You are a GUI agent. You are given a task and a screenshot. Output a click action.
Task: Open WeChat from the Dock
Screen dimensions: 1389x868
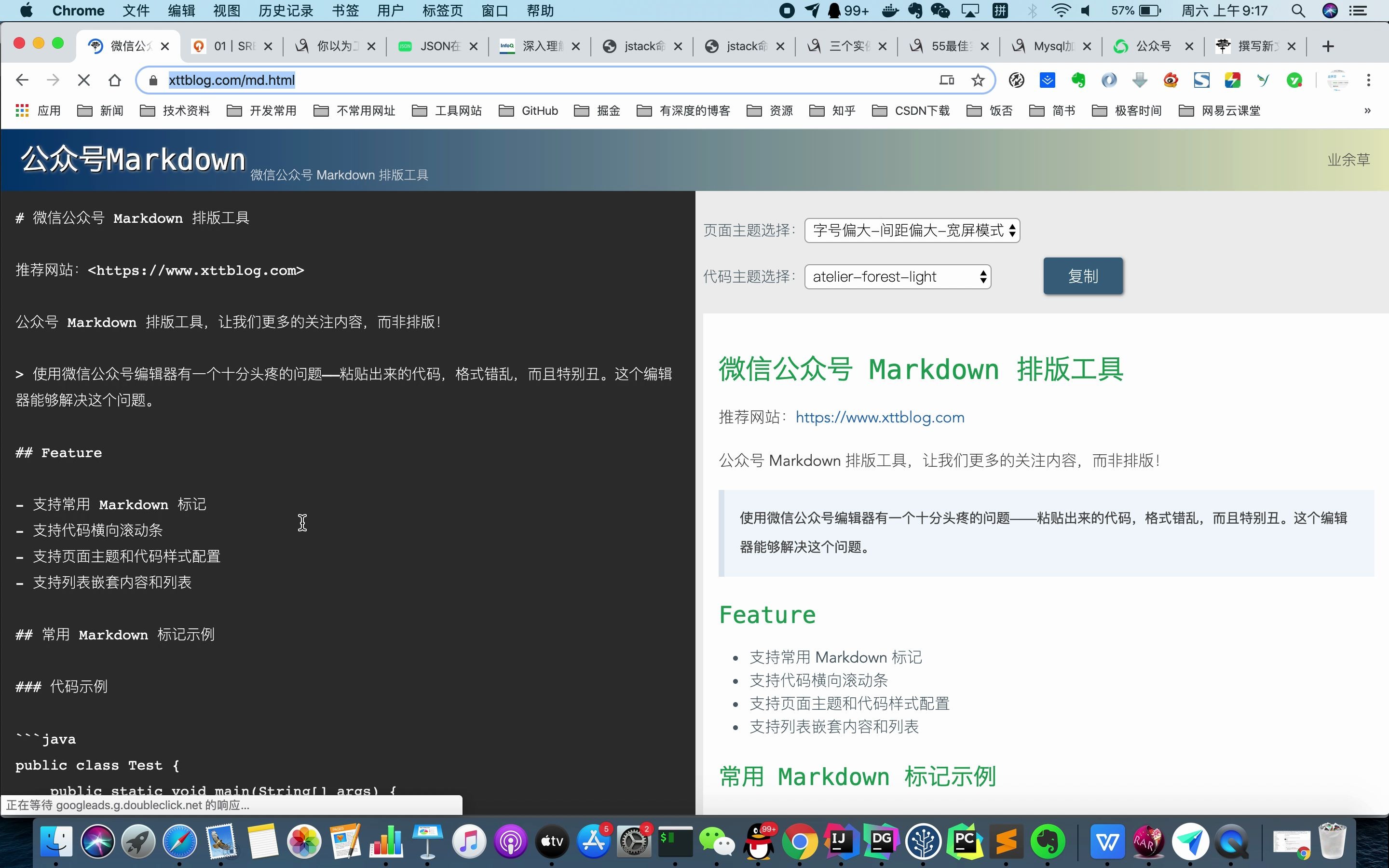point(716,842)
